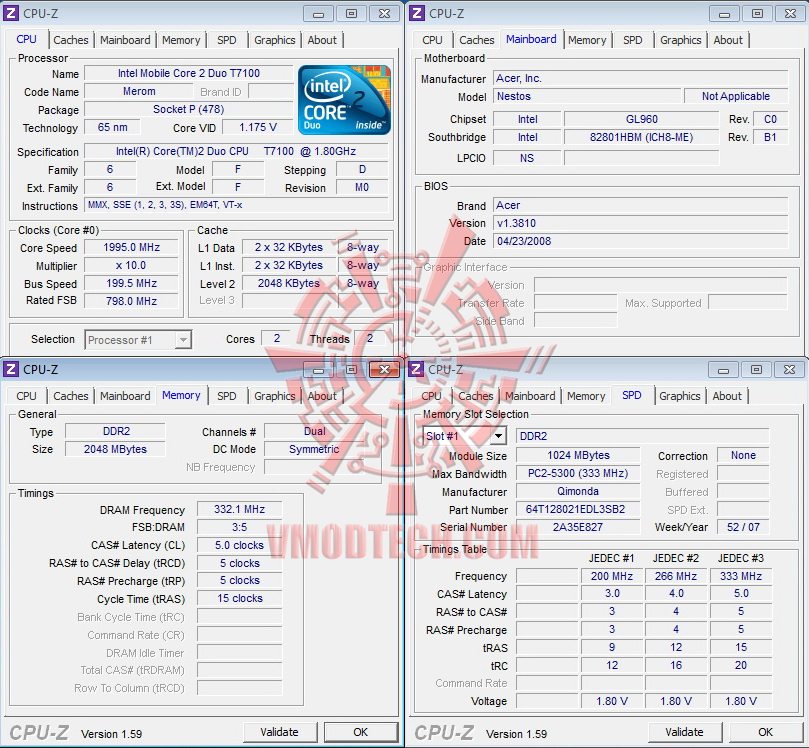This screenshot has height=748, width=809.
Task: Click CPU-Z logo icon in Memory window title bar
Action: click(11, 369)
